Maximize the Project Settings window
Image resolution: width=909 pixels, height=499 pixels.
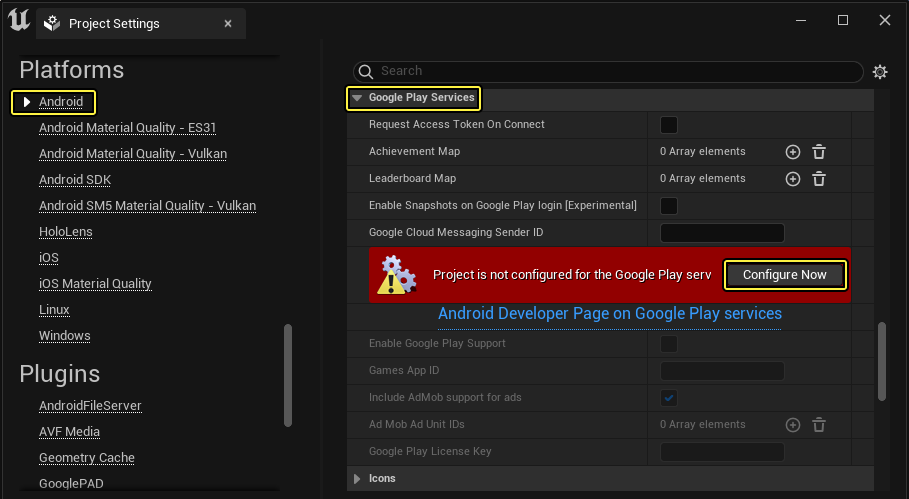pos(843,20)
